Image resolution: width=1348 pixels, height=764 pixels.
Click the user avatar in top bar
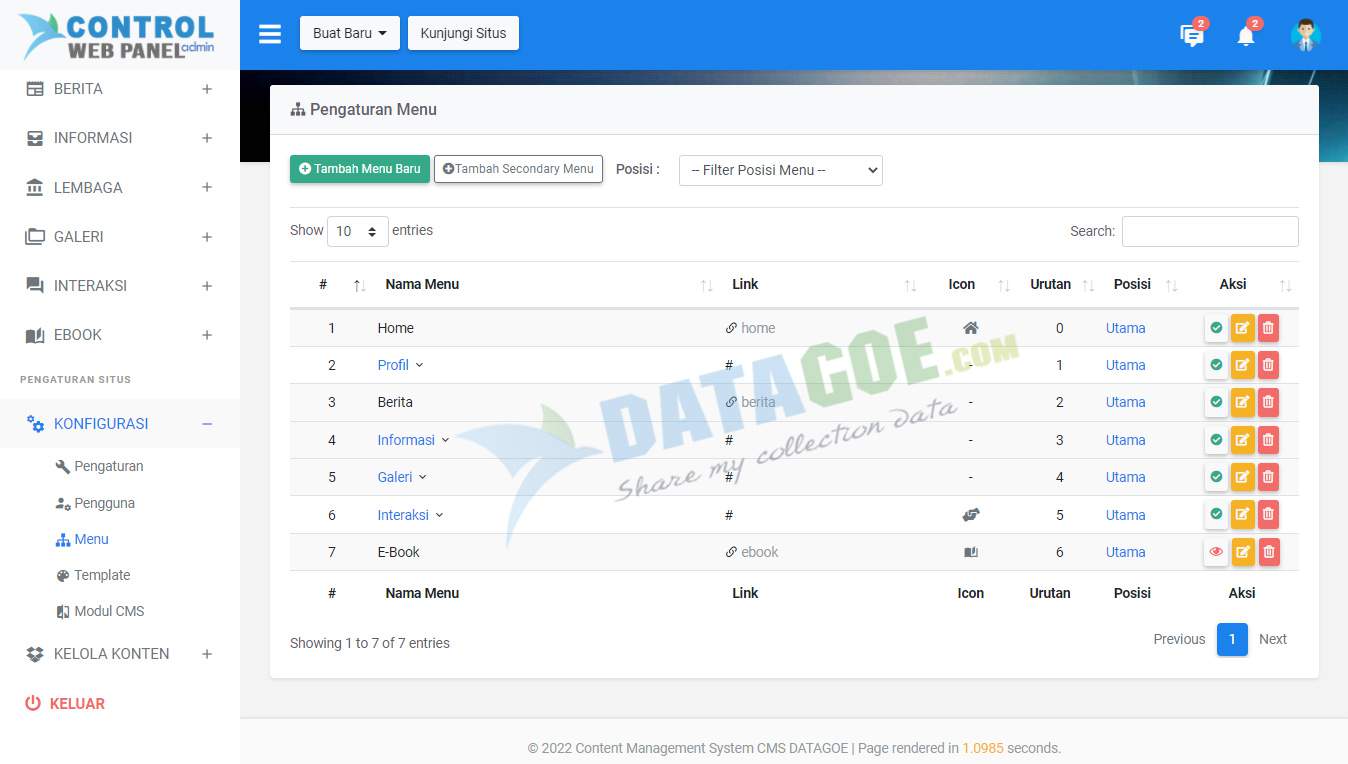1305,35
